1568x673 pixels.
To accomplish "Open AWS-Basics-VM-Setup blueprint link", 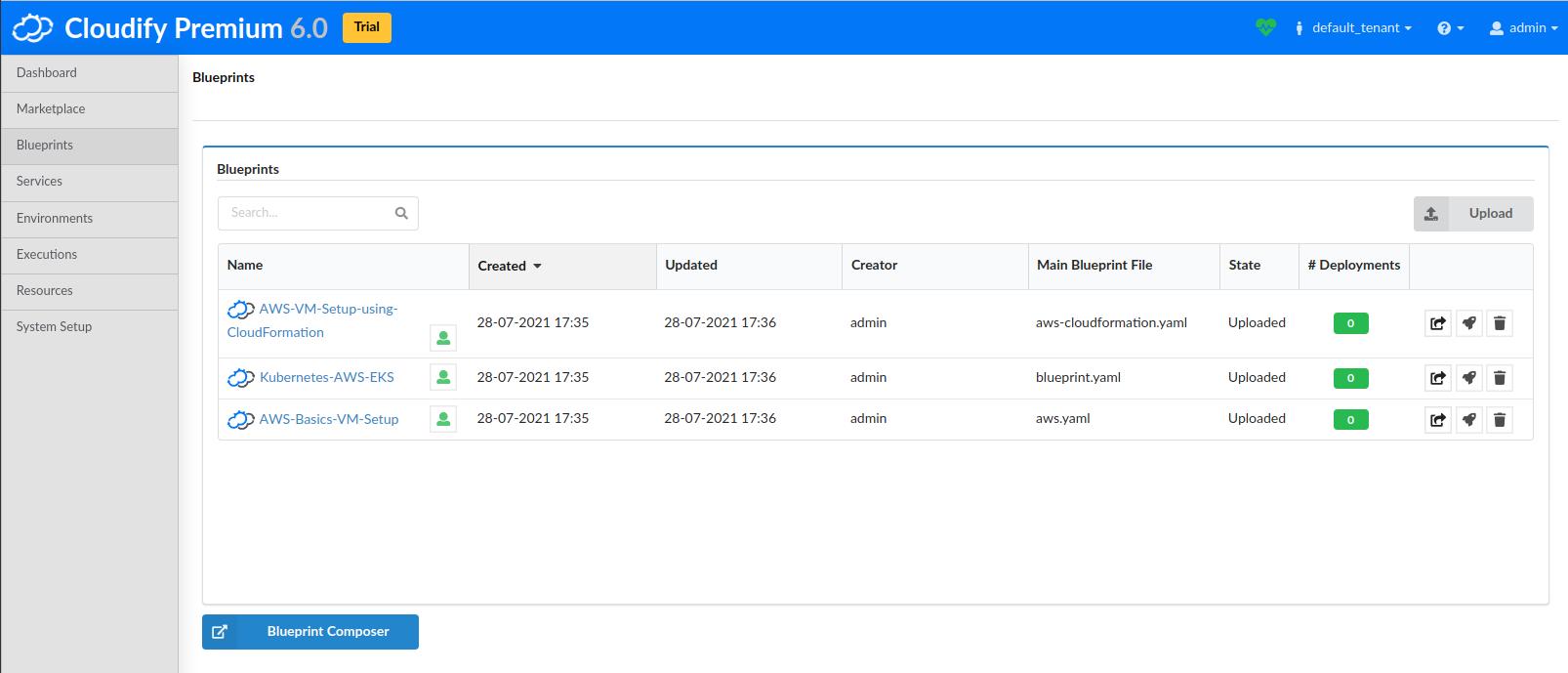I will 329,419.
